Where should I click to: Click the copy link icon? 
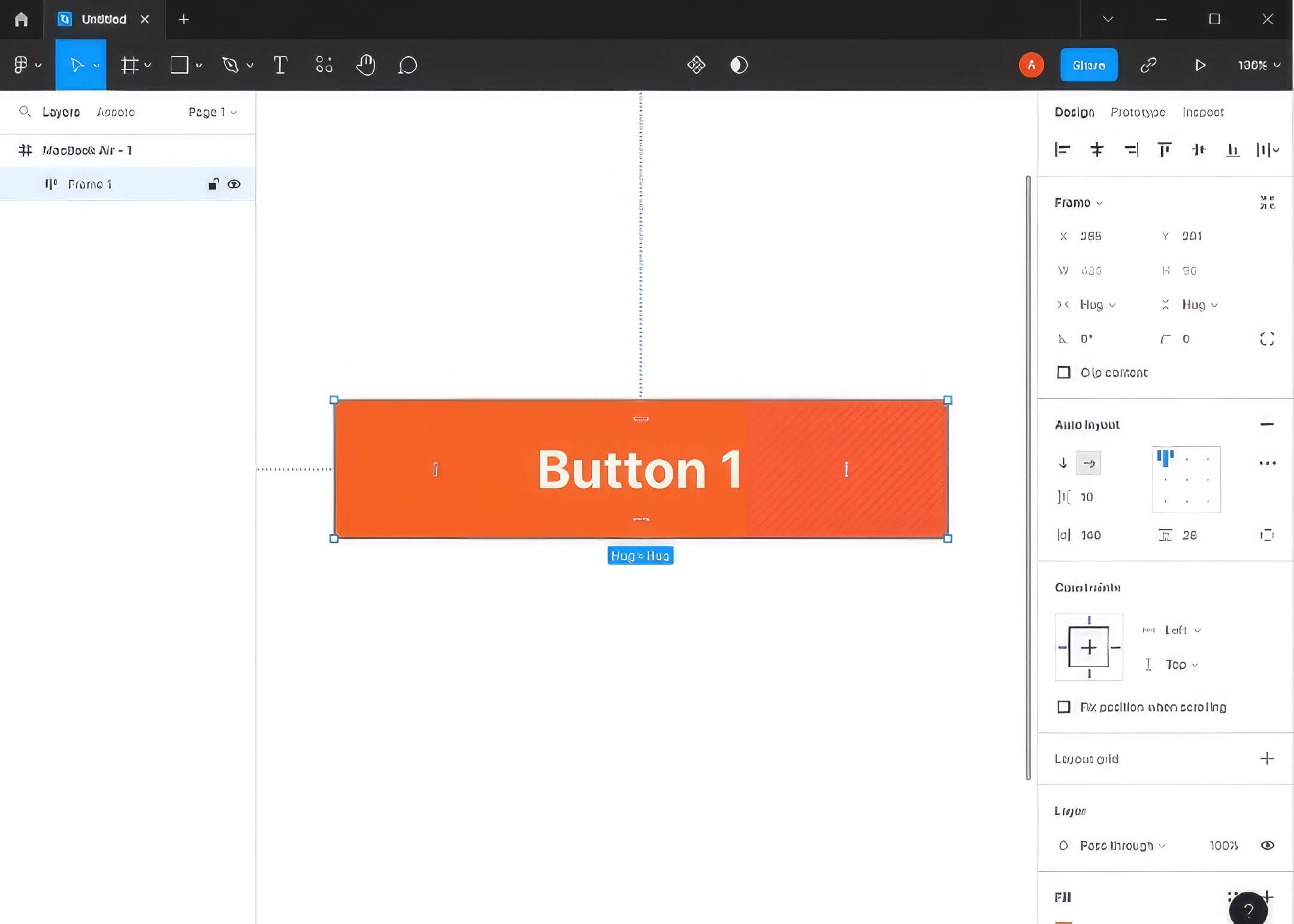coord(1148,65)
